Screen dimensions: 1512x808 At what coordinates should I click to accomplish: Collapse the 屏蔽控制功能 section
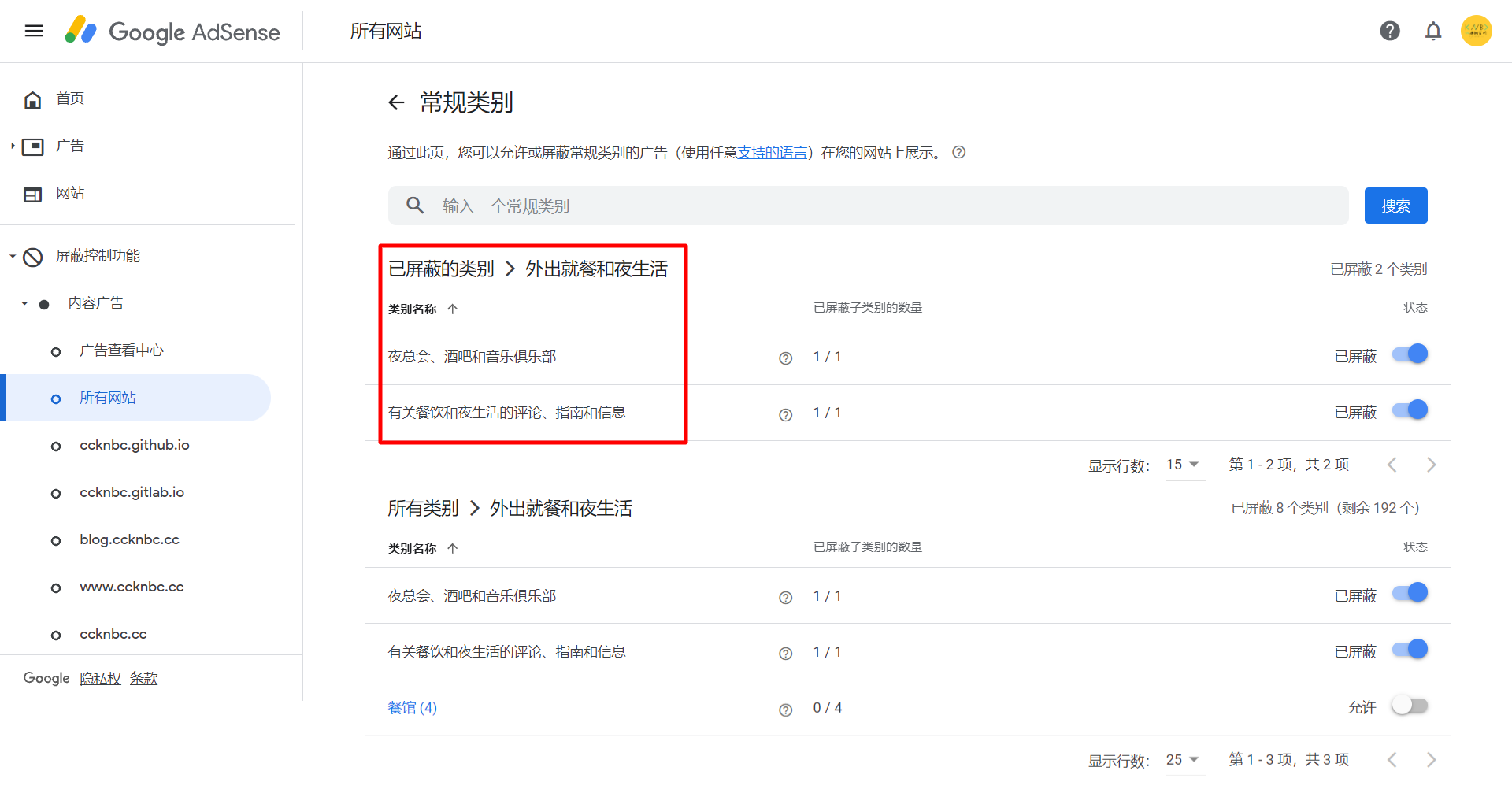tap(11, 255)
